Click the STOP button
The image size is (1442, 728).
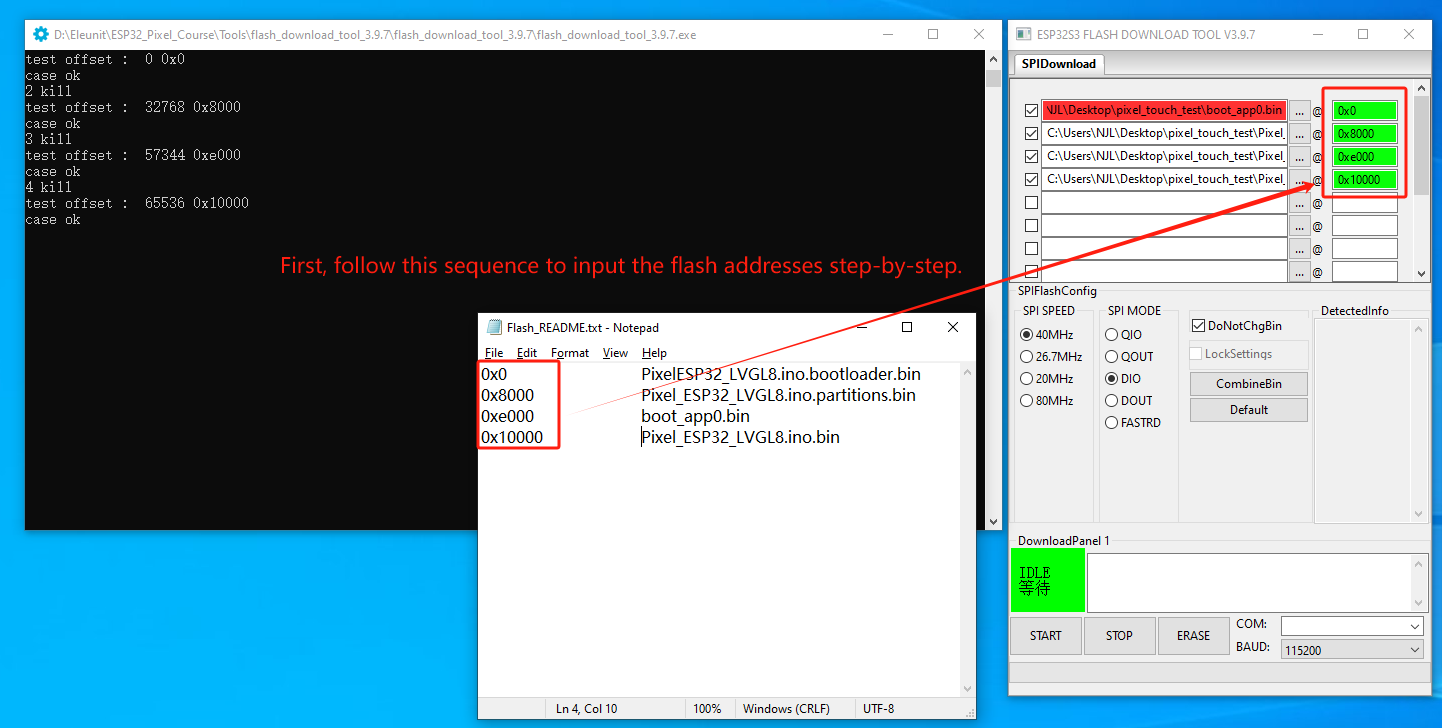click(1119, 636)
